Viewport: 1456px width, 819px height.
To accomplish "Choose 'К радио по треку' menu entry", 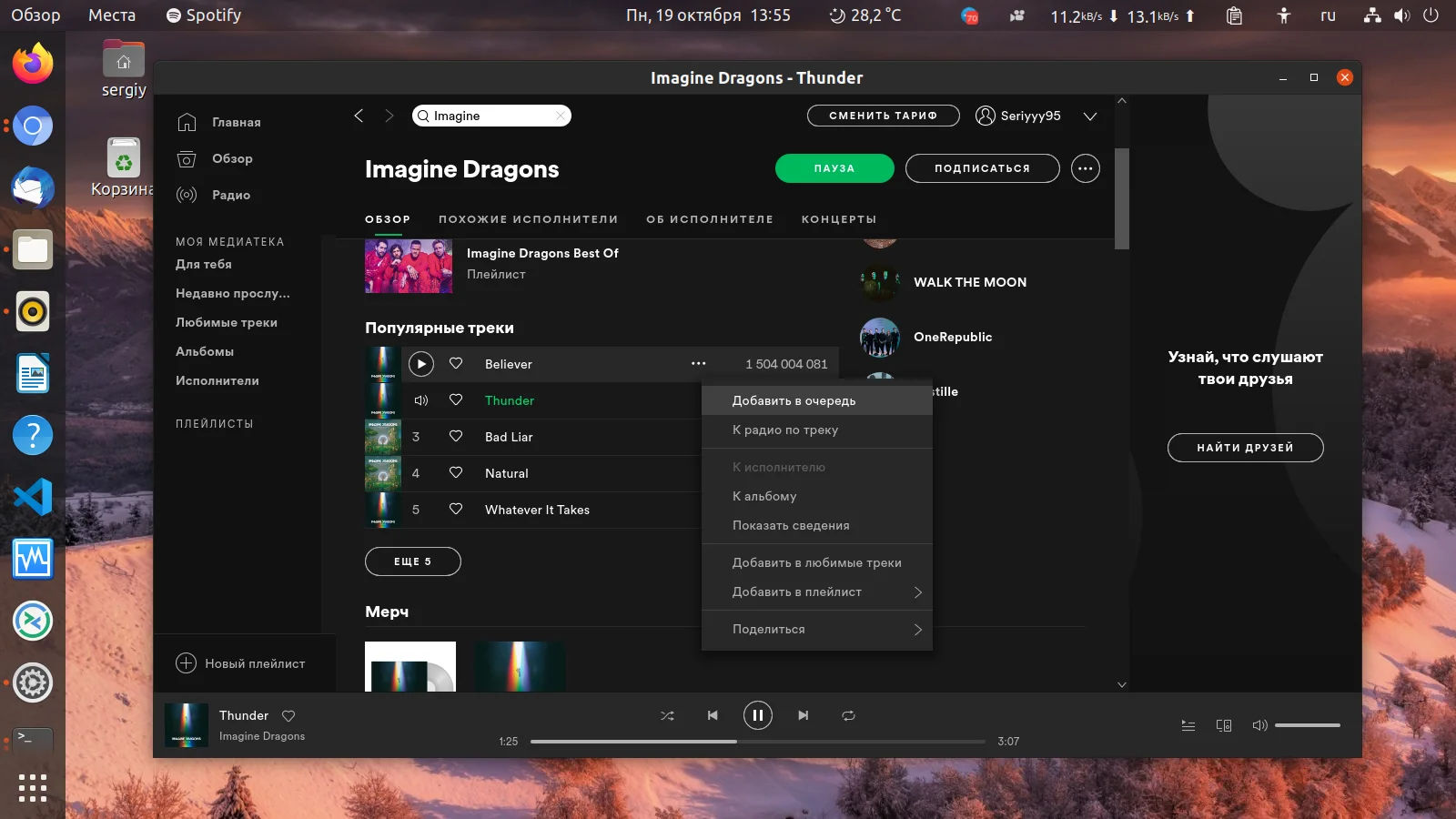I will (x=817, y=430).
